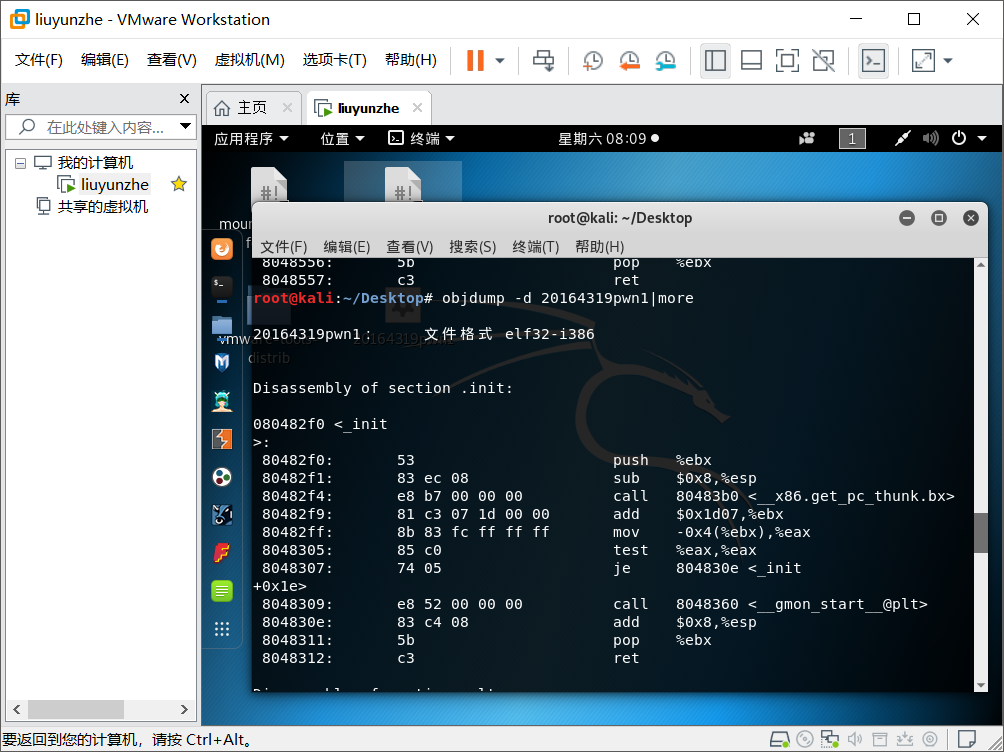Click the terminal scrollbar down arrow
The image size is (1004, 752).
980,685
